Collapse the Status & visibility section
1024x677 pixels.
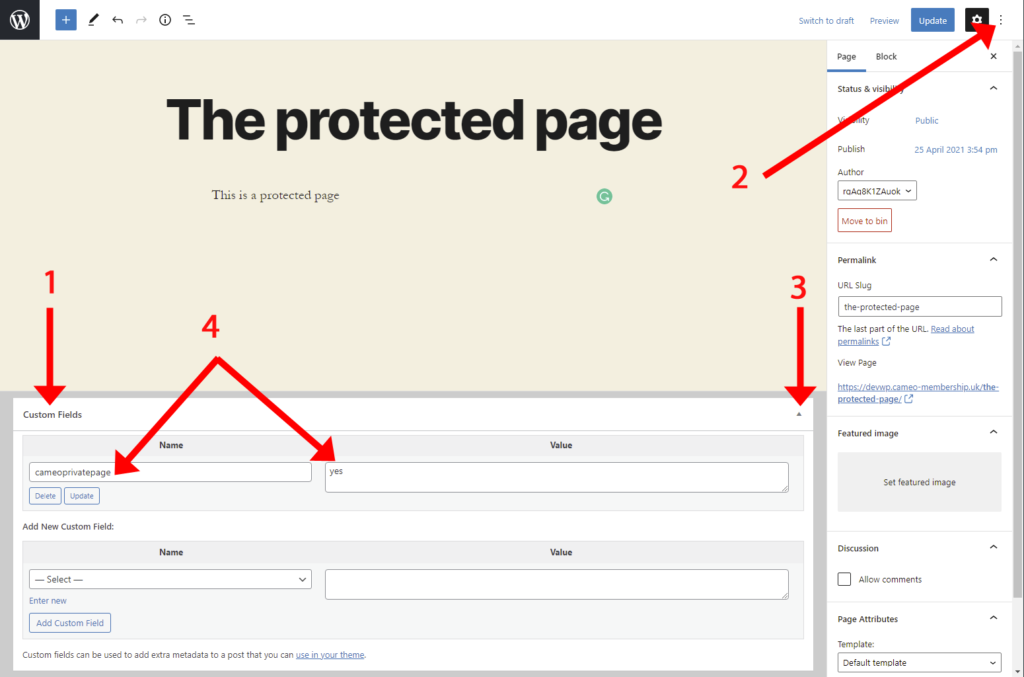pyautogui.click(x=993, y=88)
